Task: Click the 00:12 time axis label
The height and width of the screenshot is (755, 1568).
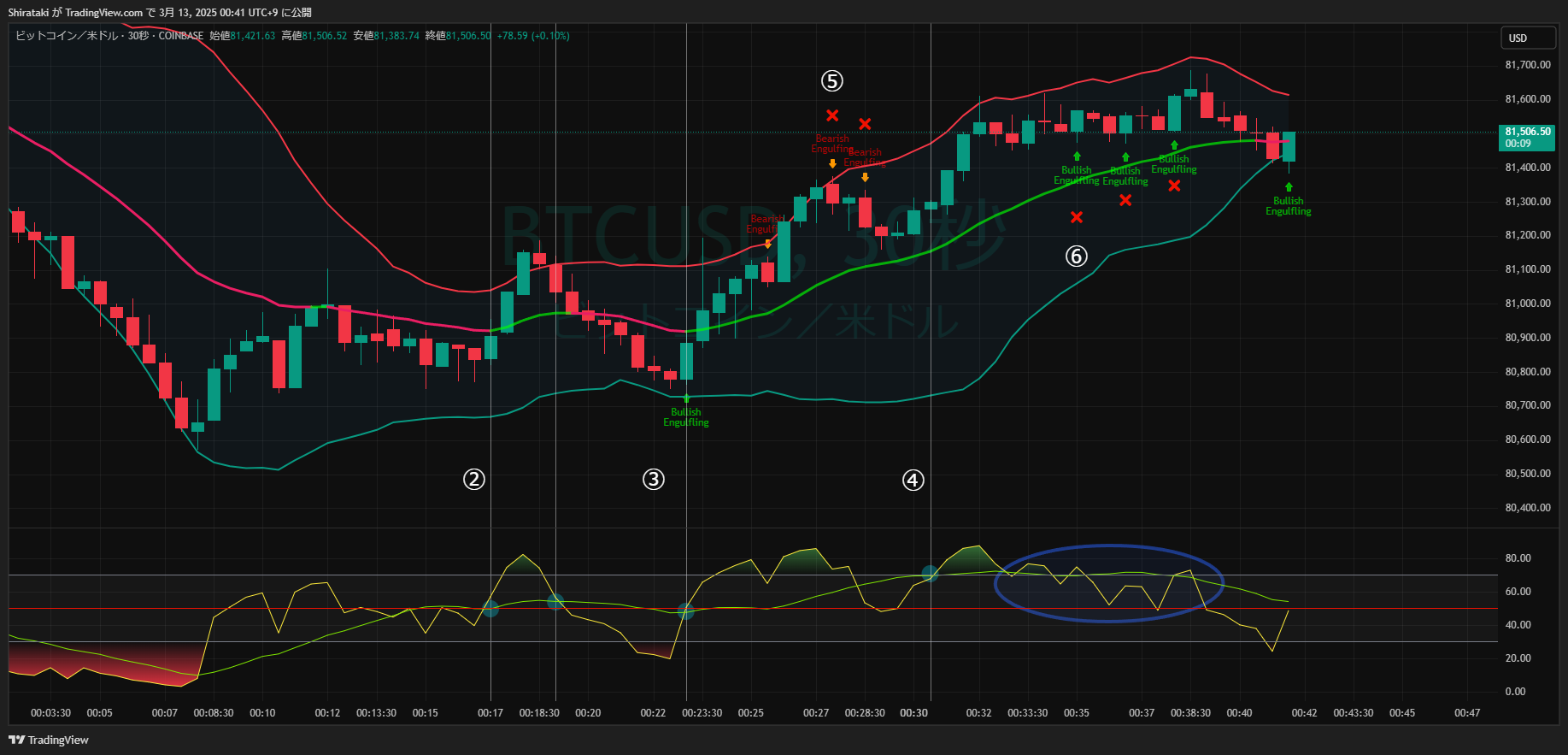Action: pyautogui.click(x=327, y=713)
